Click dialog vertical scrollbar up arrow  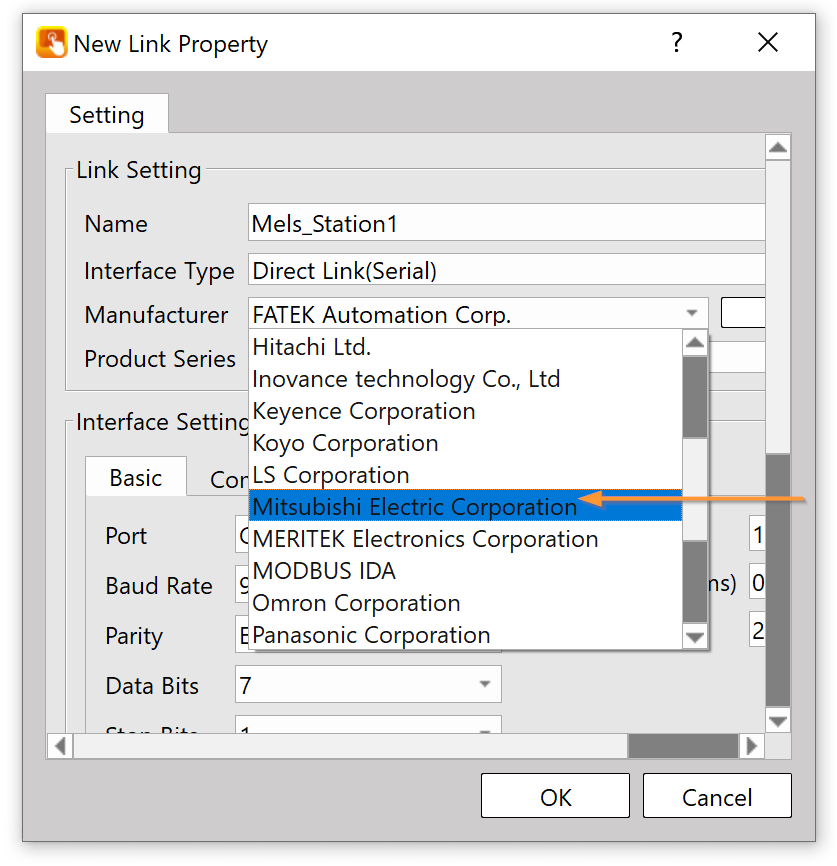(777, 148)
